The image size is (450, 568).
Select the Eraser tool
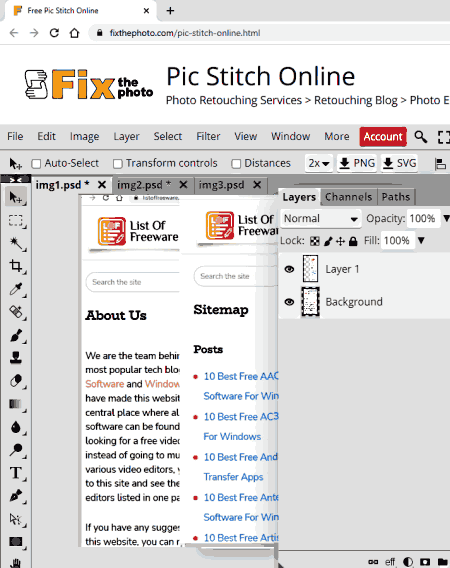click(16, 380)
